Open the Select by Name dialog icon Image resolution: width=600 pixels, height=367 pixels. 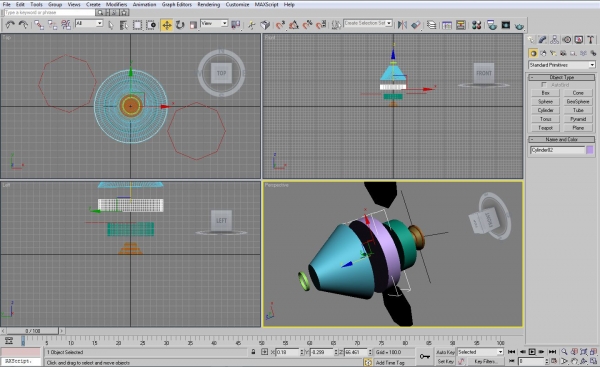click(x=124, y=25)
